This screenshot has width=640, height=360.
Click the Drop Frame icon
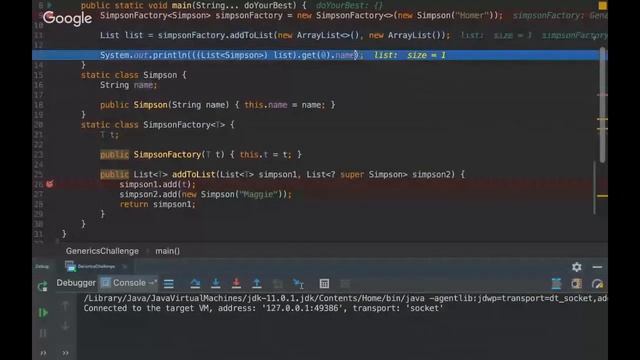(x=278, y=284)
